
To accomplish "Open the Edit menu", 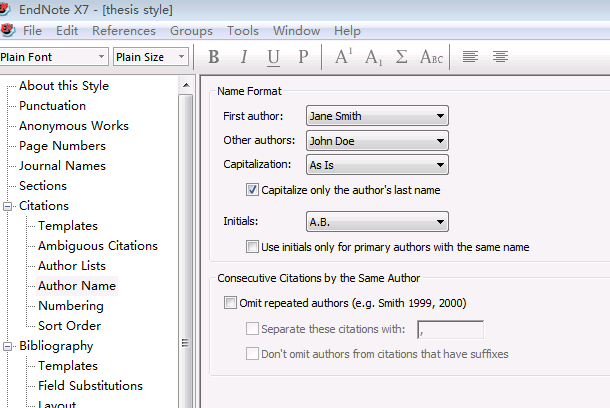I will pyautogui.click(x=67, y=31).
